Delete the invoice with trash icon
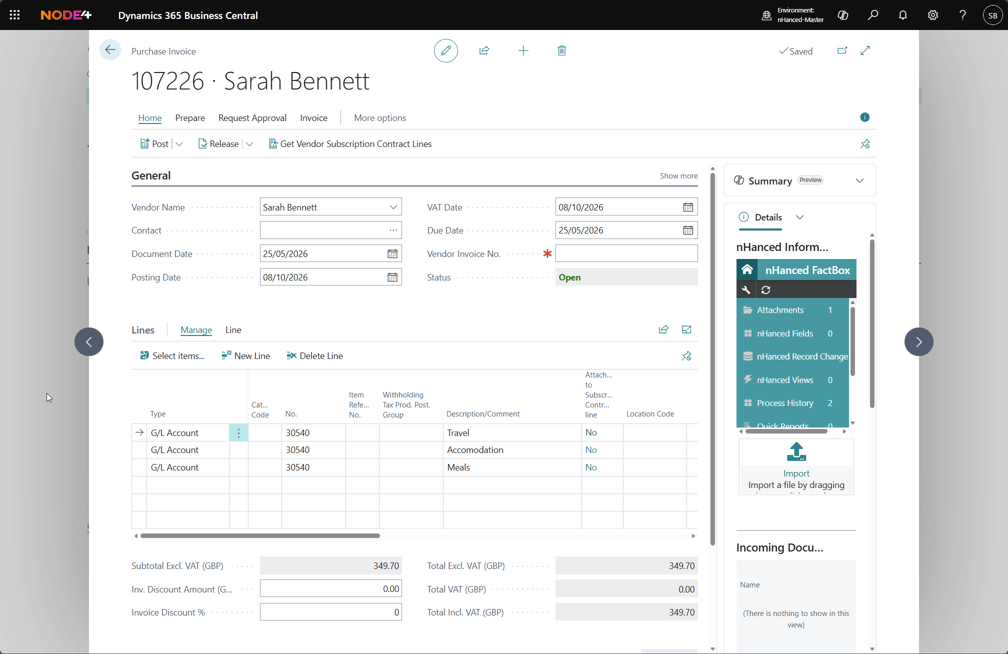Viewport: 1008px width, 654px height. coord(561,51)
